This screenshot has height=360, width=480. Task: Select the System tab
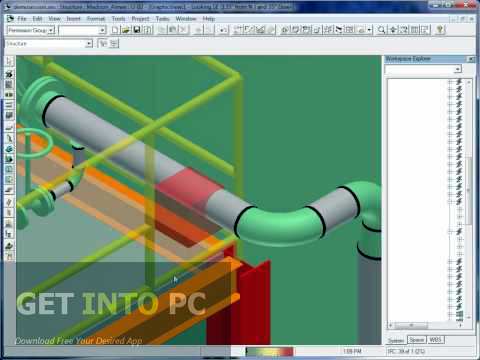click(396, 340)
